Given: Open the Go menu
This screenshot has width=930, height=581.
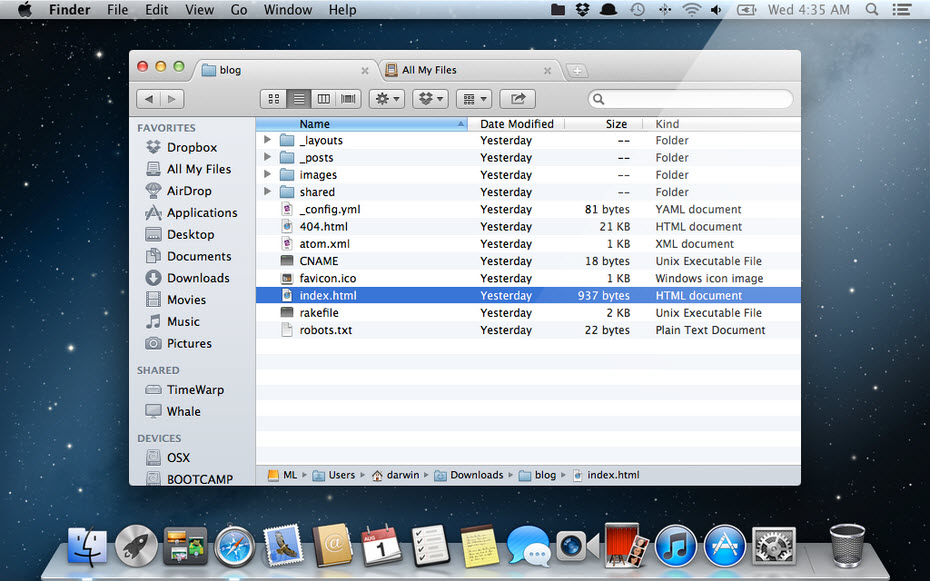Looking at the screenshot, I should pyautogui.click(x=239, y=10).
